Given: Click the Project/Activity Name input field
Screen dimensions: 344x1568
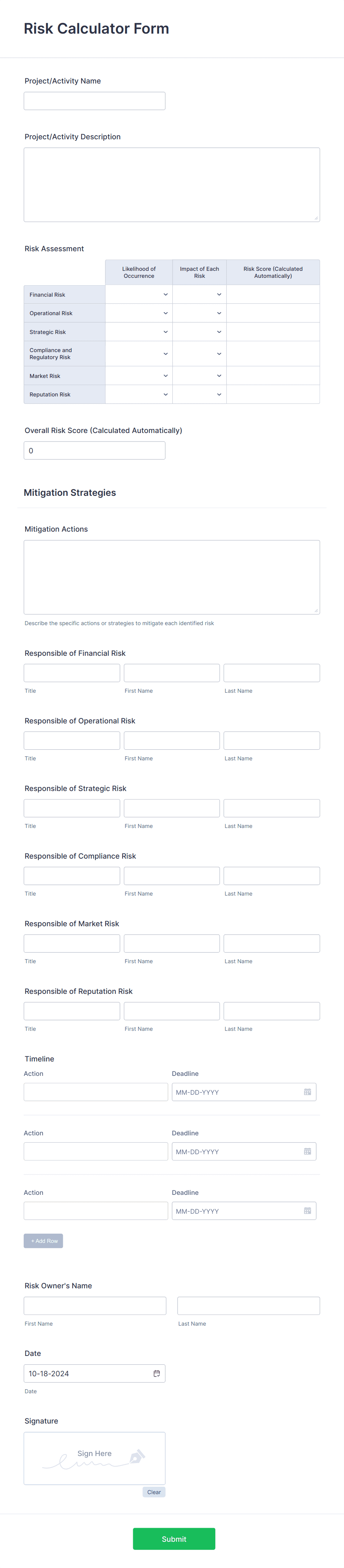Looking at the screenshot, I should (x=95, y=100).
